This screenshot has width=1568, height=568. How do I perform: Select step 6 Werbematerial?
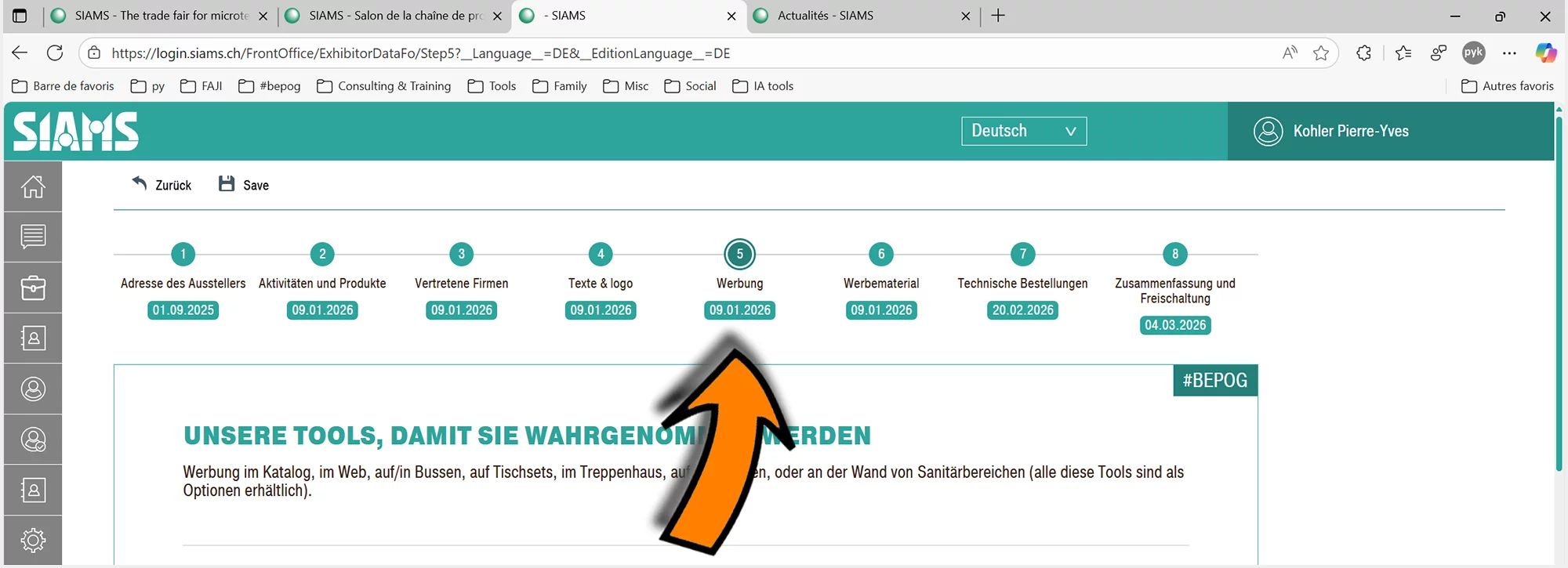click(x=881, y=254)
